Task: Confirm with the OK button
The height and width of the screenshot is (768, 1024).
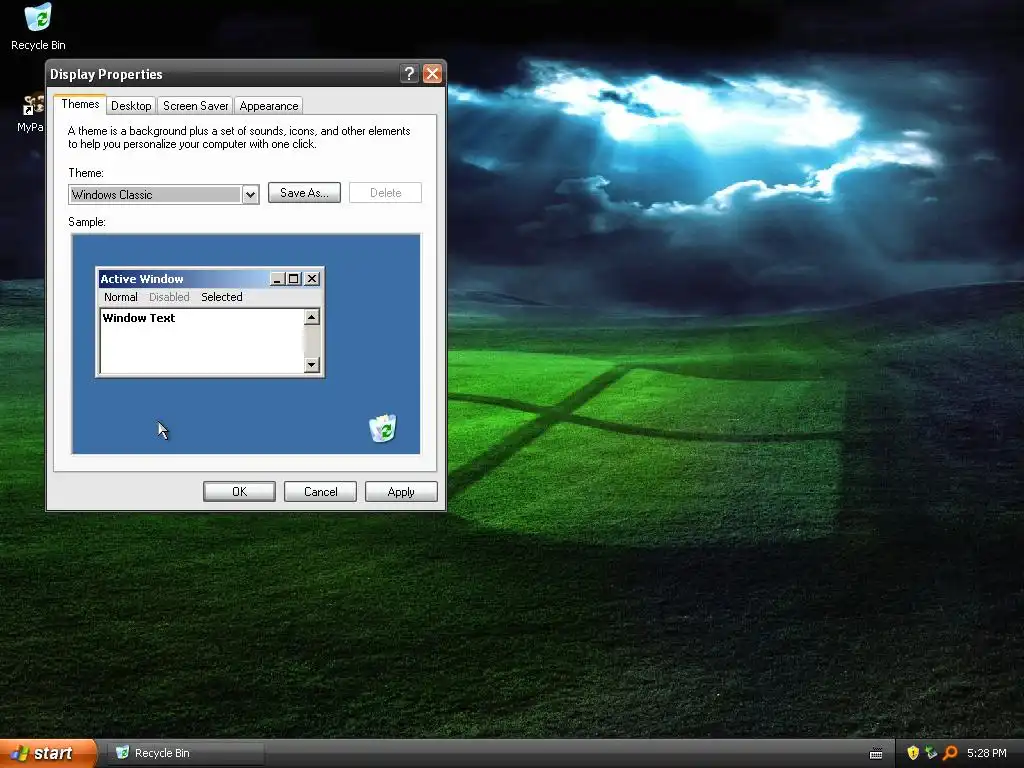Action: pyautogui.click(x=239, y=492)
